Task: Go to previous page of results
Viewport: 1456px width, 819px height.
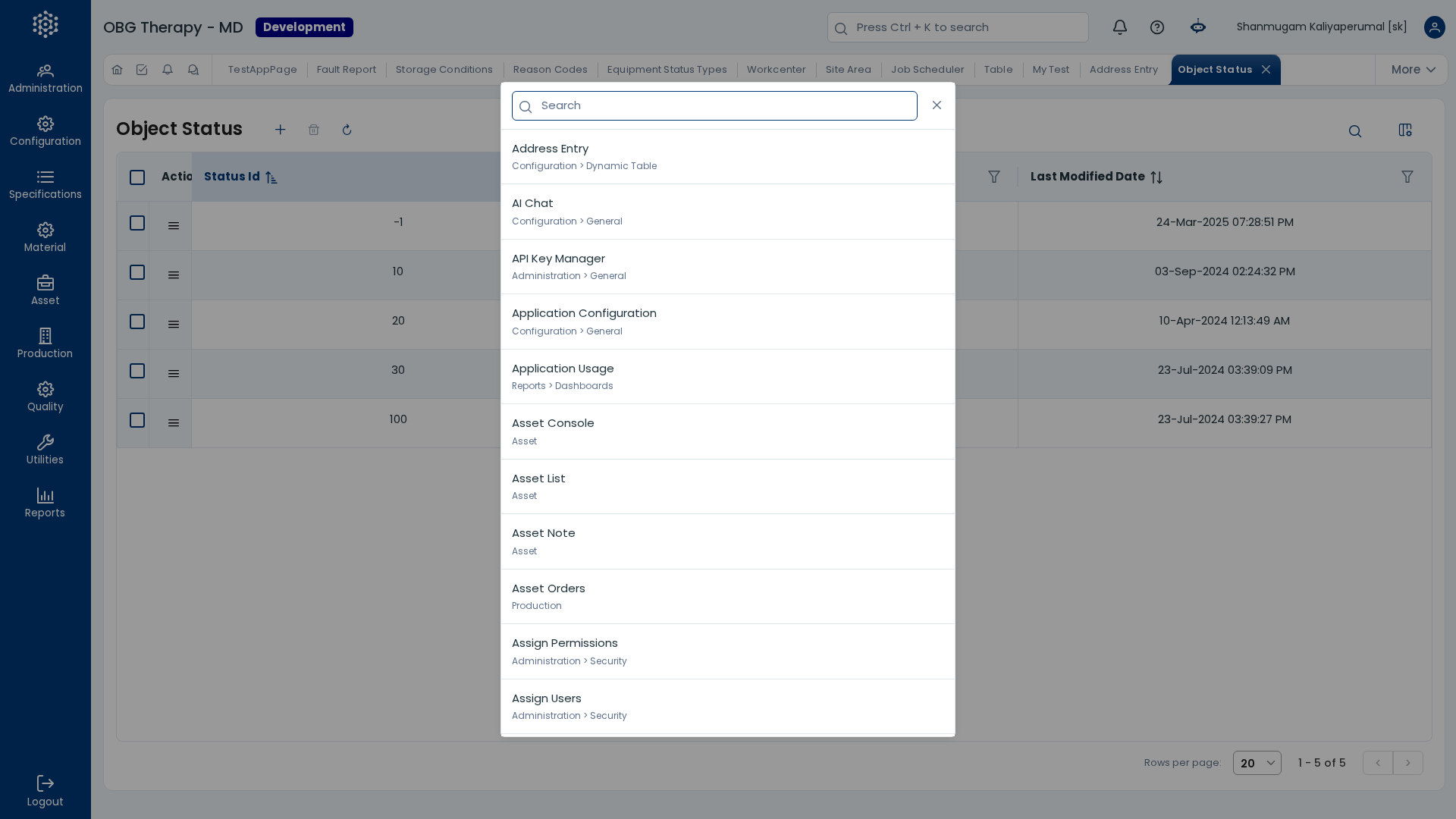Action: click(x=1378, y=763)
